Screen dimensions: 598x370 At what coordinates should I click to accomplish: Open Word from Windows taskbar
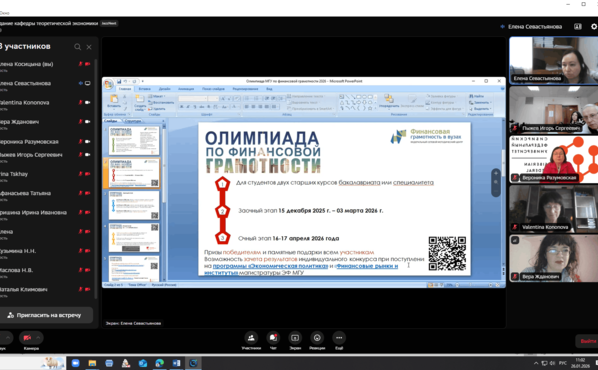[176, 363]
